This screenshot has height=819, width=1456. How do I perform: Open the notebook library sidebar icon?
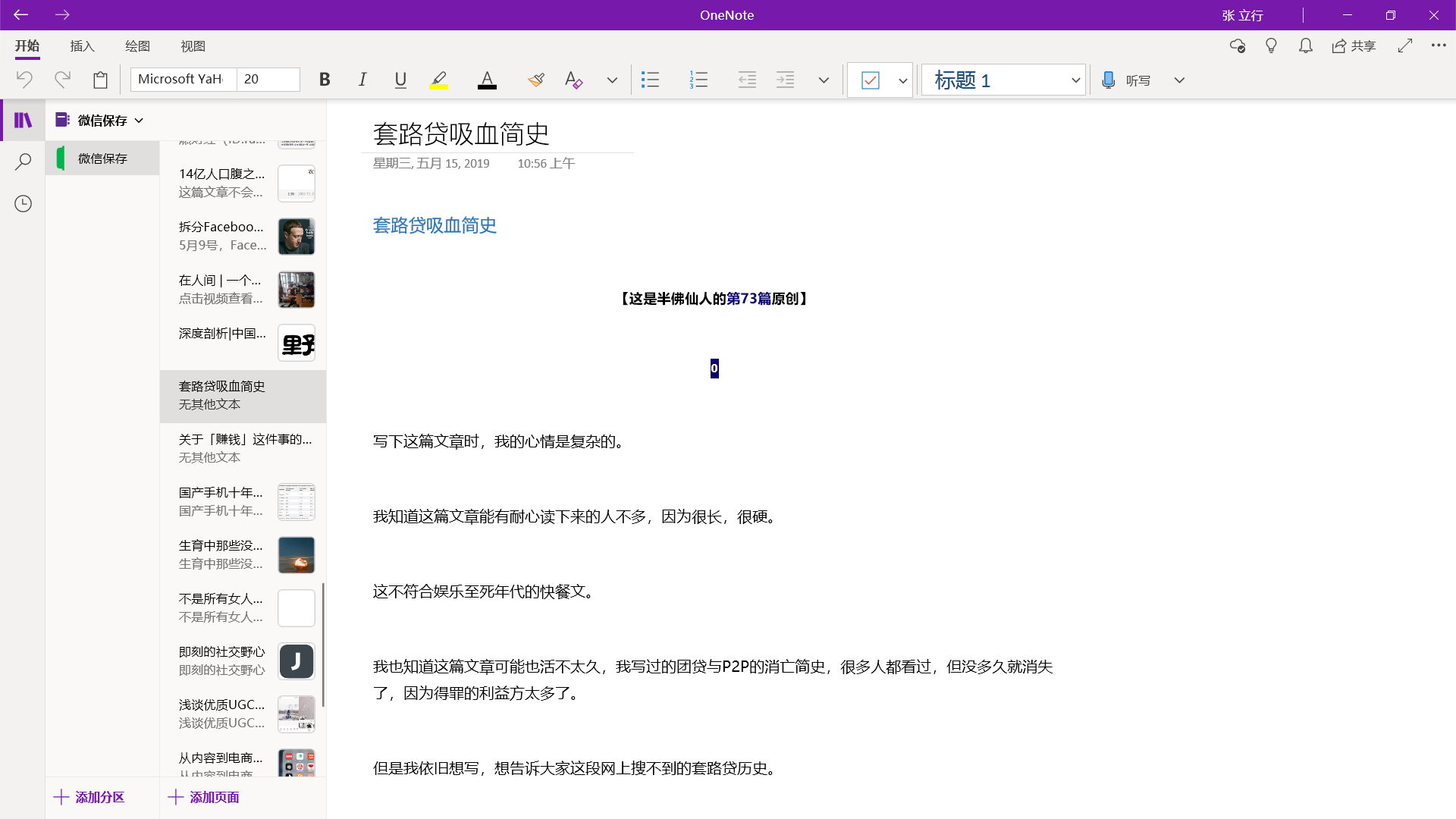point(22,120)
